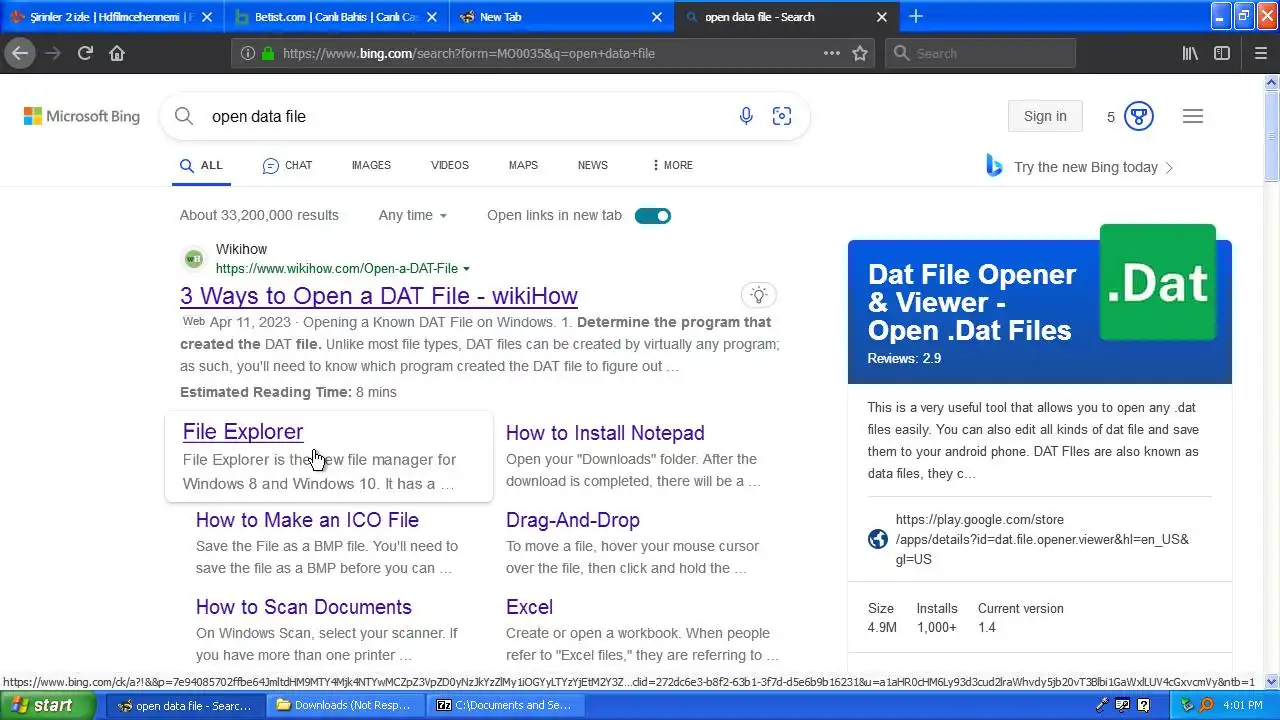This screenshot has width=1280, height=720.
Task: Expand the Any time filter dropdown
Action: click(412, 215)
